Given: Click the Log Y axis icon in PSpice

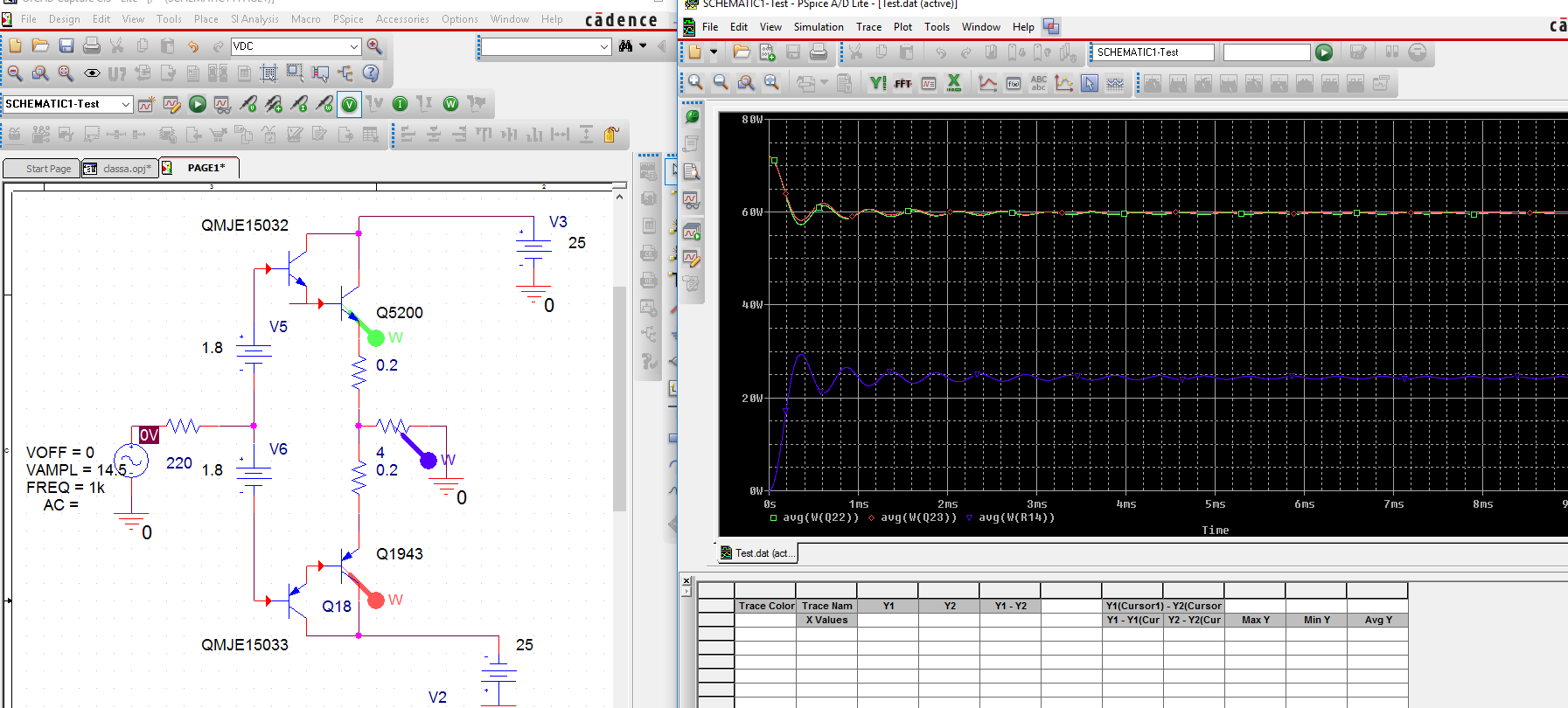Looking at the screenshot, I should [878, 83].
